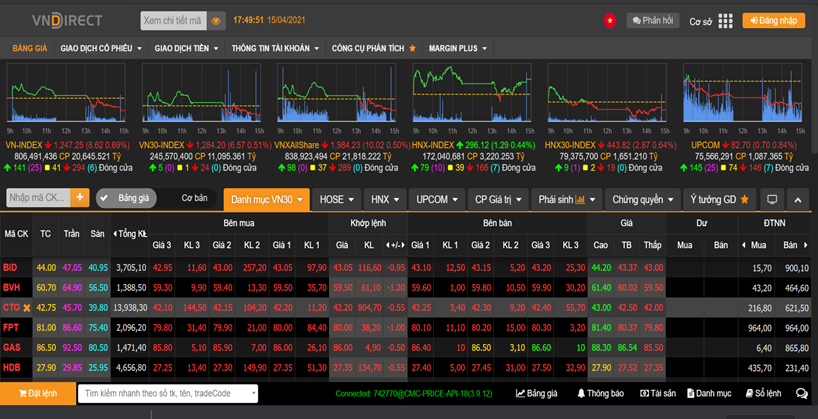This screenshot has height=419, width=818.
Task: Expand the HOSE dropdown
Action: click(x=336, y=199)
